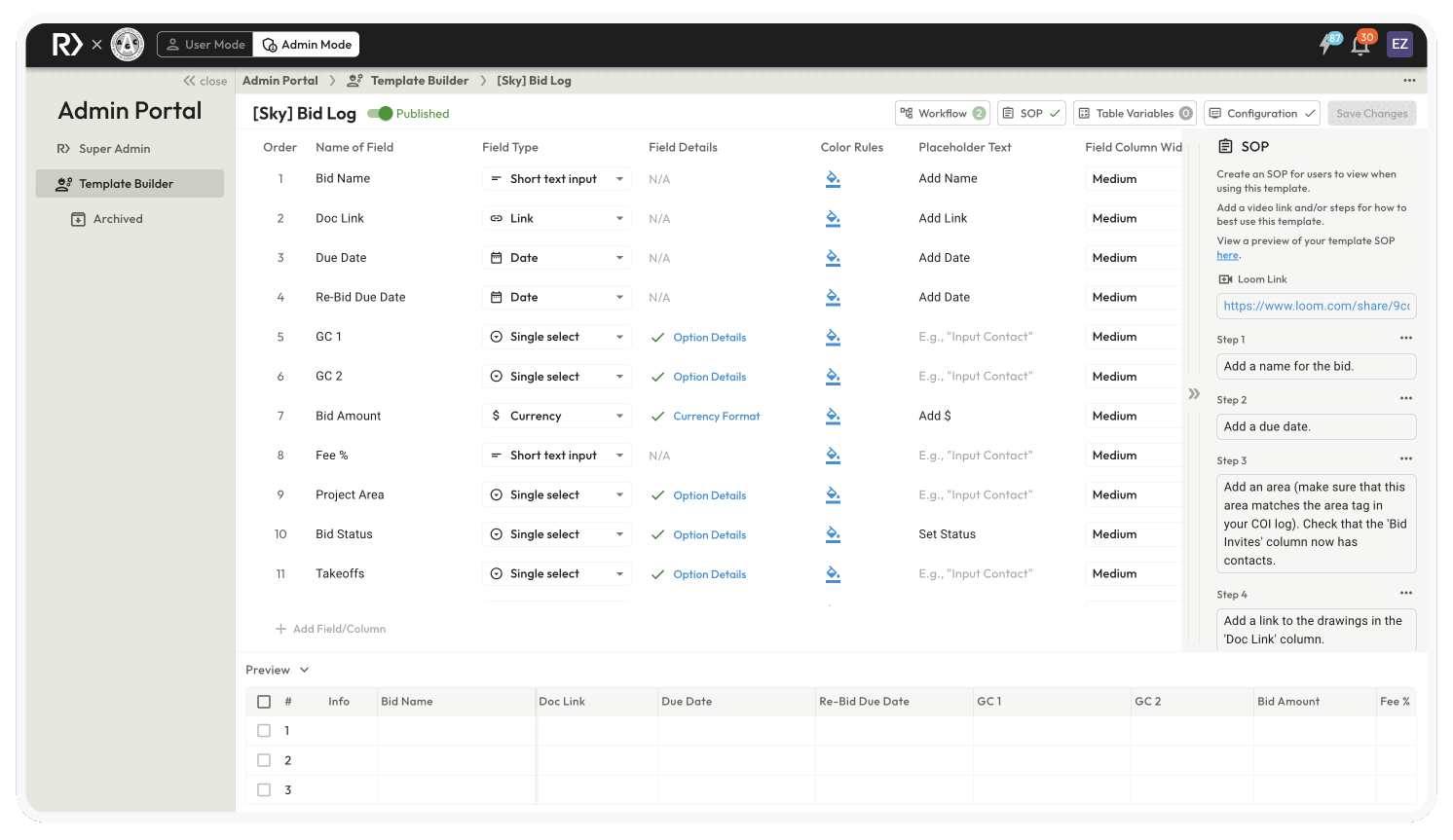The height and width of the screenshot is (840, 1453).
Task: Open color rules for GC 2
Action: [833, 377]
